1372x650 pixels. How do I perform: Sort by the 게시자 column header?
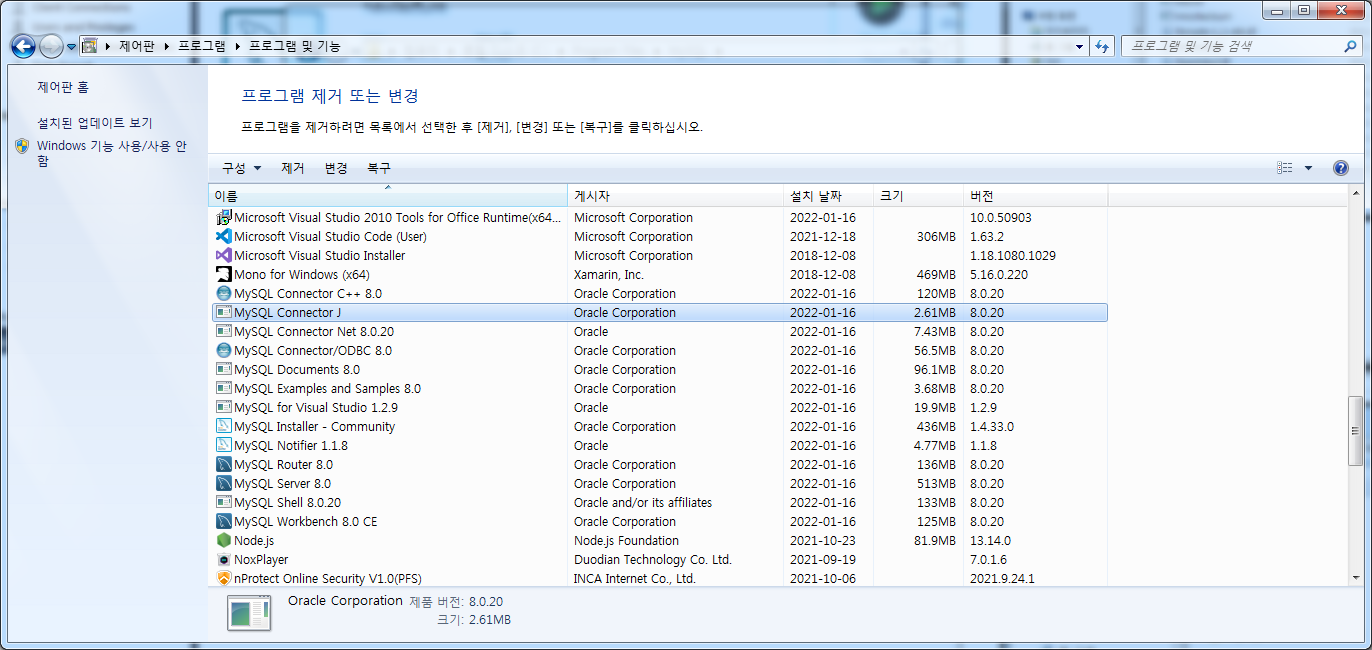coord(675,196)
